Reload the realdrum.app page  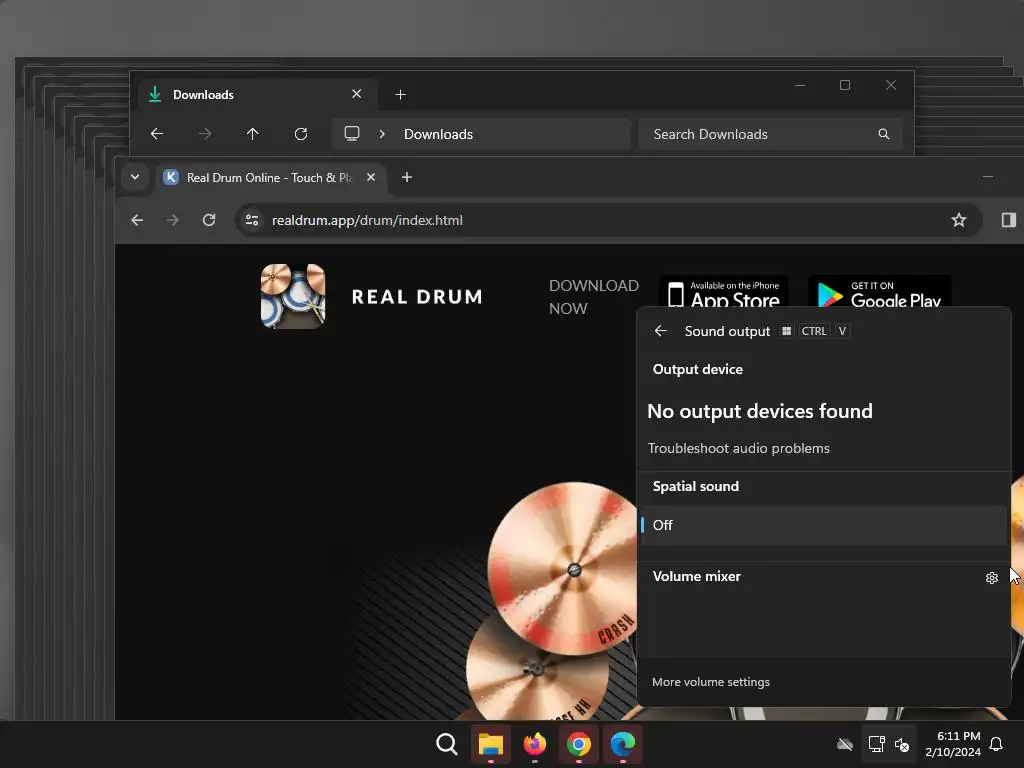209,220
